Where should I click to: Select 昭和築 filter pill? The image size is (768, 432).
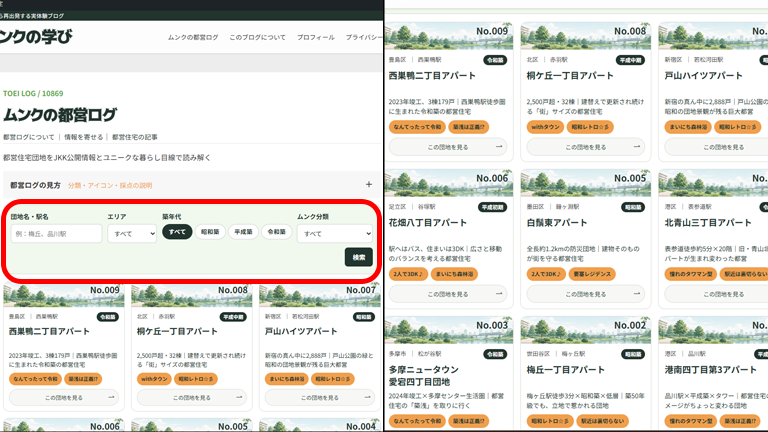pyautogui.click(x=210, y=232)
